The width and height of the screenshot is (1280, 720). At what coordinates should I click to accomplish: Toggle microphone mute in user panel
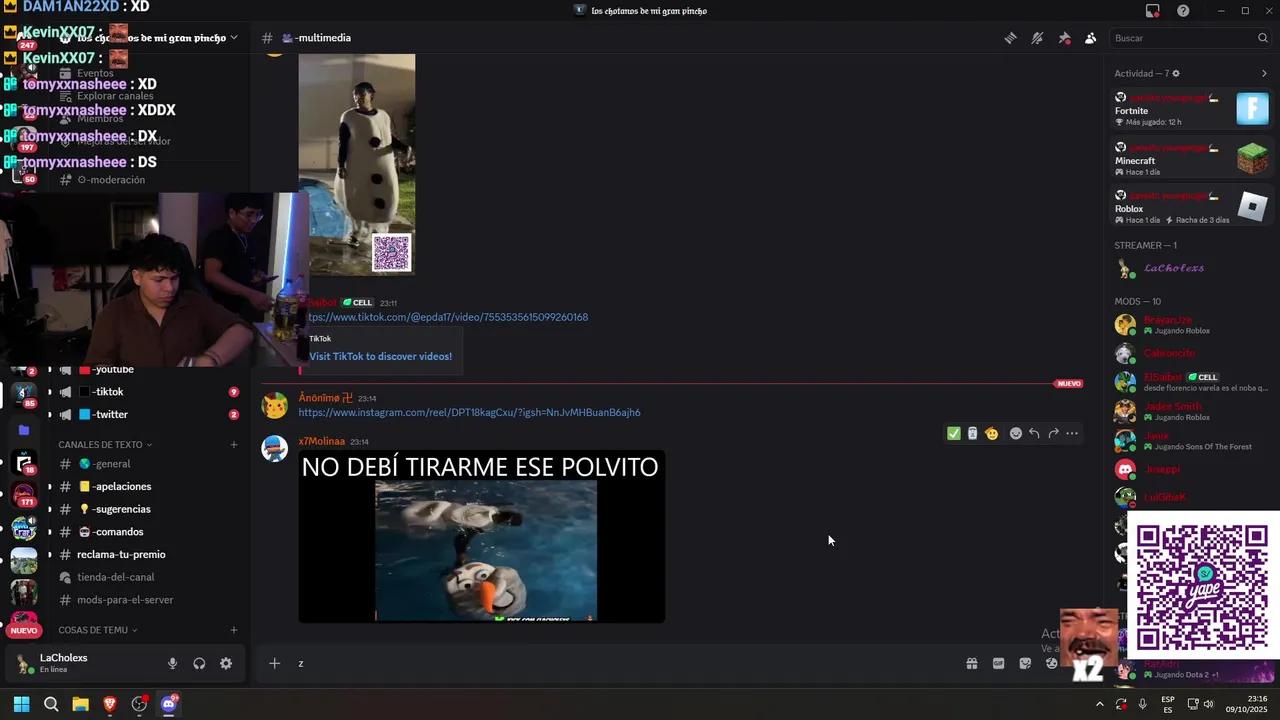tap(172, 663)
